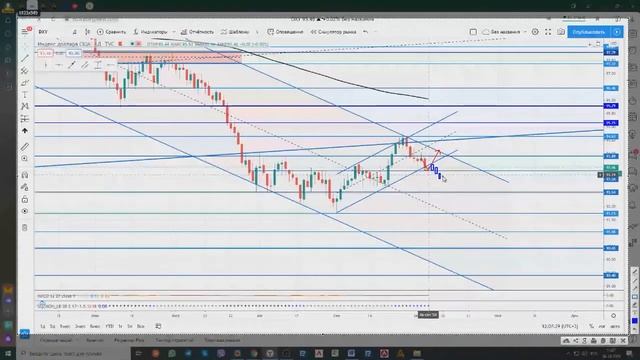Screen dimensions: 640x360
Task: Select the text annotation tool
Action: click(25, 95)
